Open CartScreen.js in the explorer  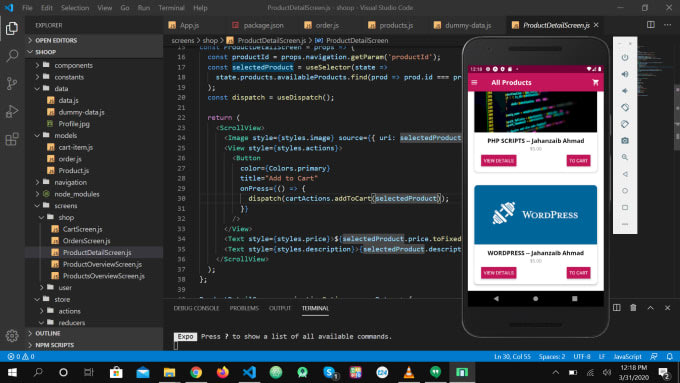[x=82, y=229]
